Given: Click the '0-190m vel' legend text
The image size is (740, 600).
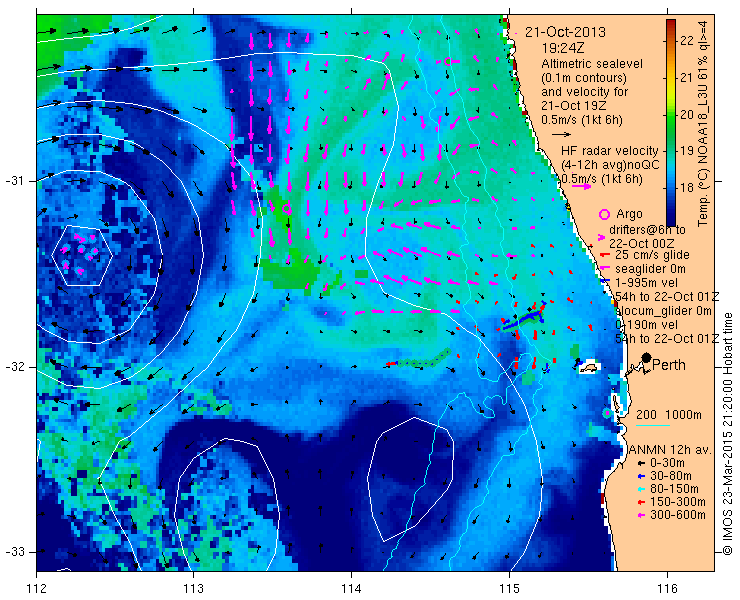Looking at the screenshot, I should 647,325.
